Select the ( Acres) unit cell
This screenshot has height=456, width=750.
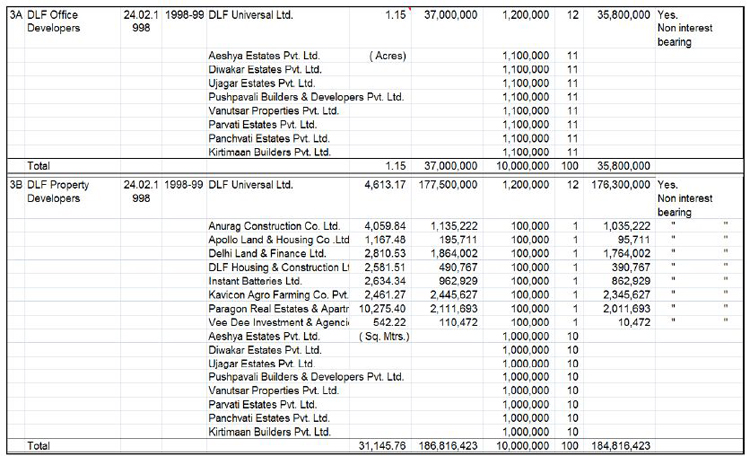coord(388,56)
